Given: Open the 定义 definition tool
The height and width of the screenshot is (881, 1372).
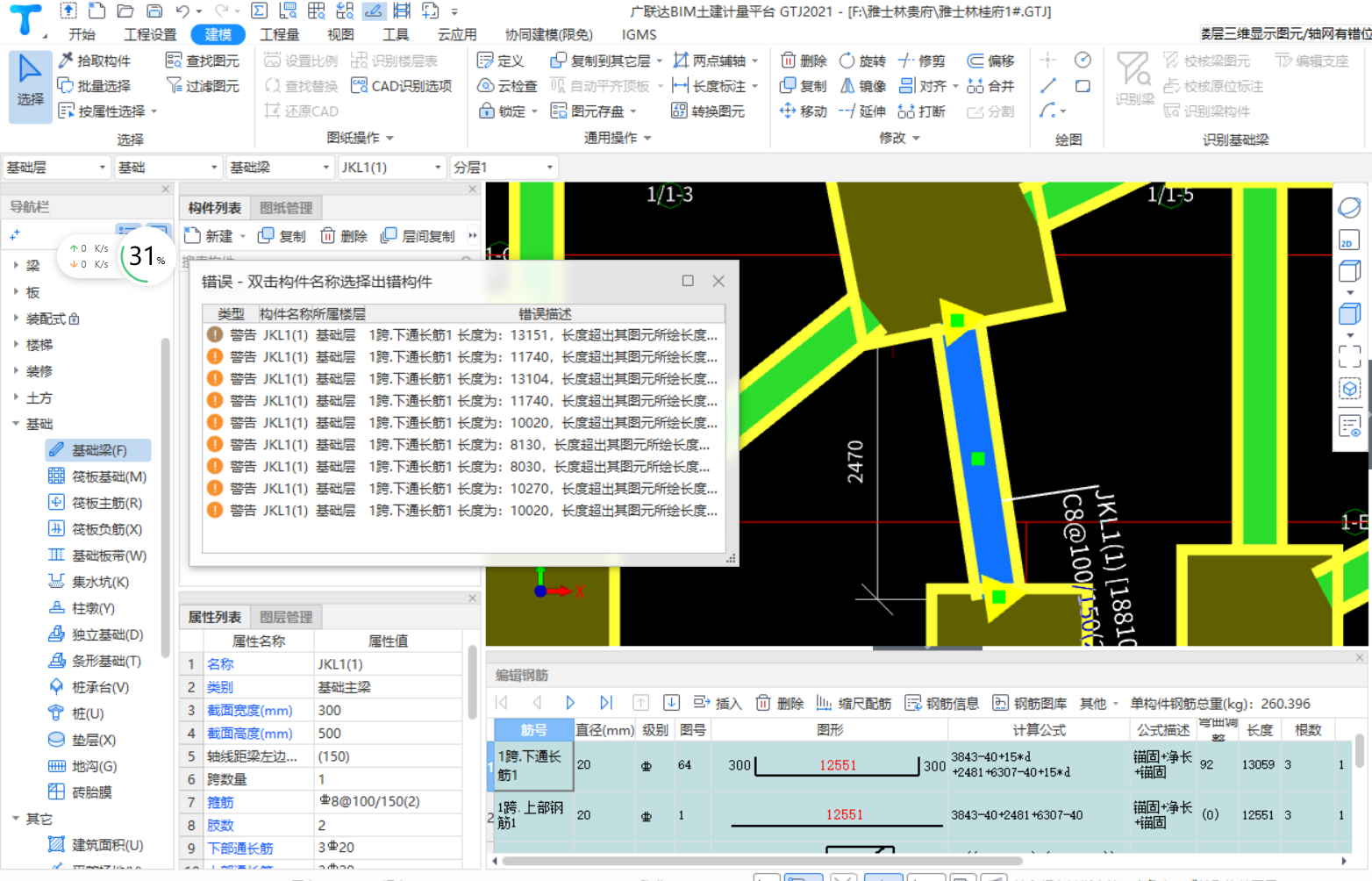Looking at the screenshot, I should click(501, 61).
